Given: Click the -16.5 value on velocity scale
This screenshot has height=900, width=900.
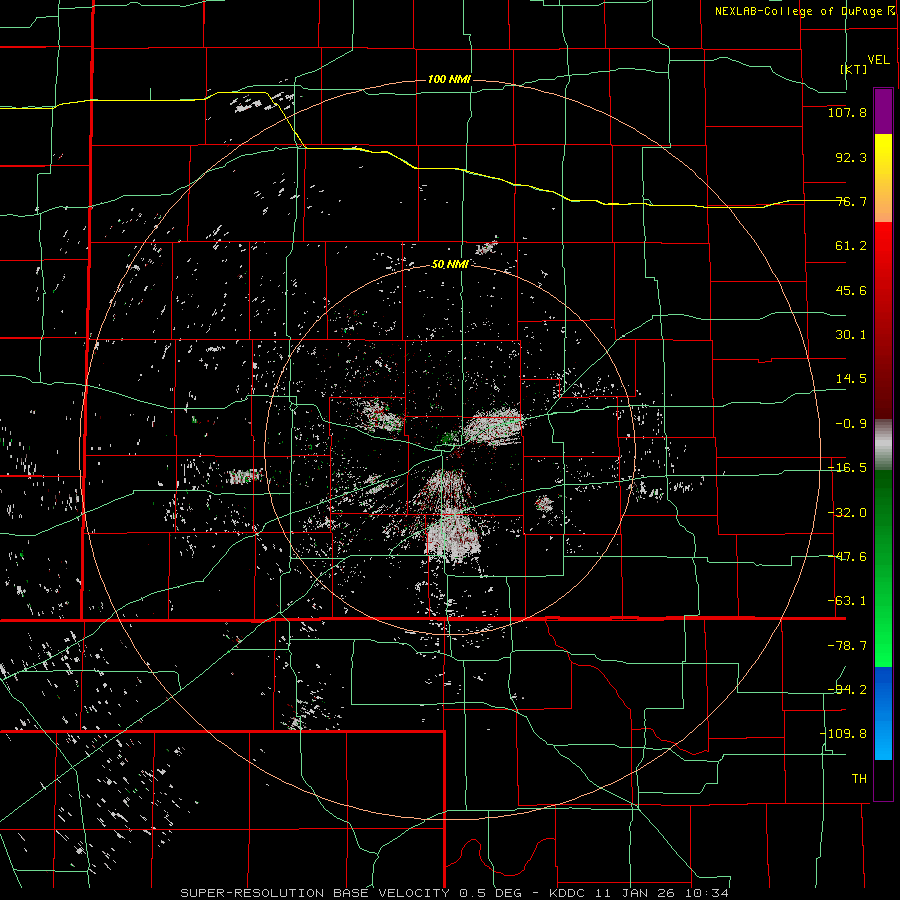Looking at the screenshot, I should pyautogui.click(x=847, y=468).
